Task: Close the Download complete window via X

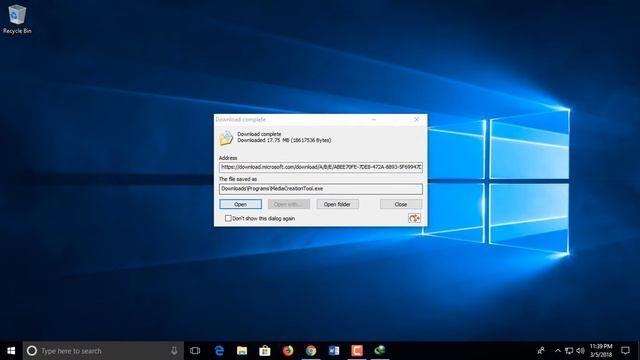Action: point(416,120)
